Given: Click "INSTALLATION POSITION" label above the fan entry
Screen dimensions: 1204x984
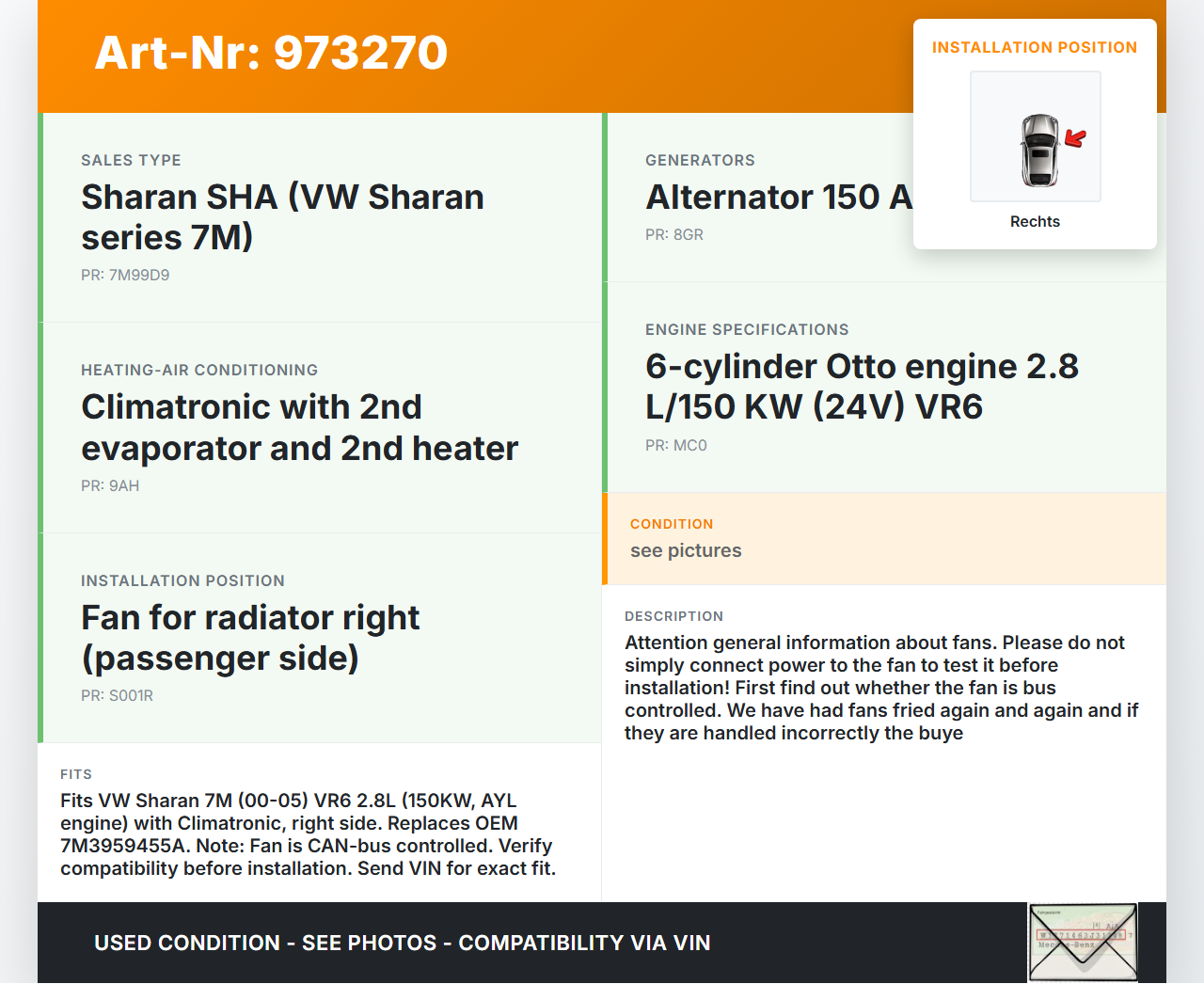Looking at the screenshot, I should 182,581.
